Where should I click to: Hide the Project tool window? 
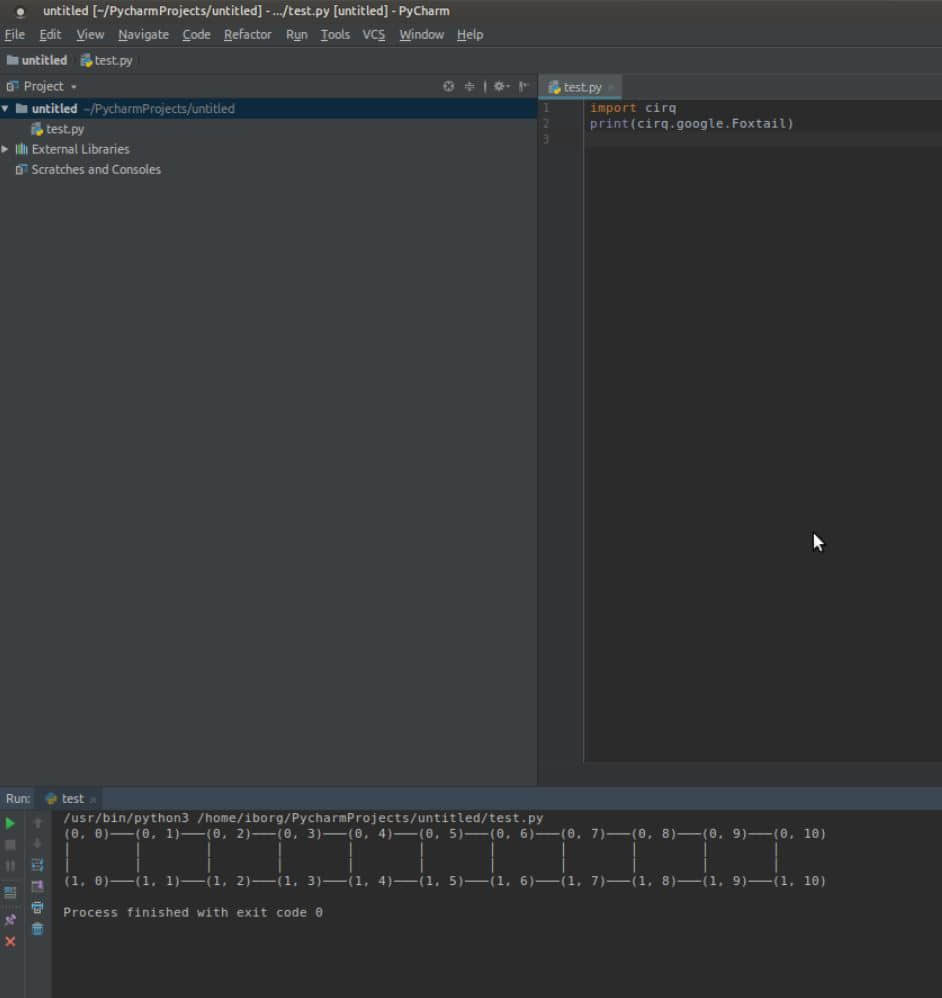point(523,86)
